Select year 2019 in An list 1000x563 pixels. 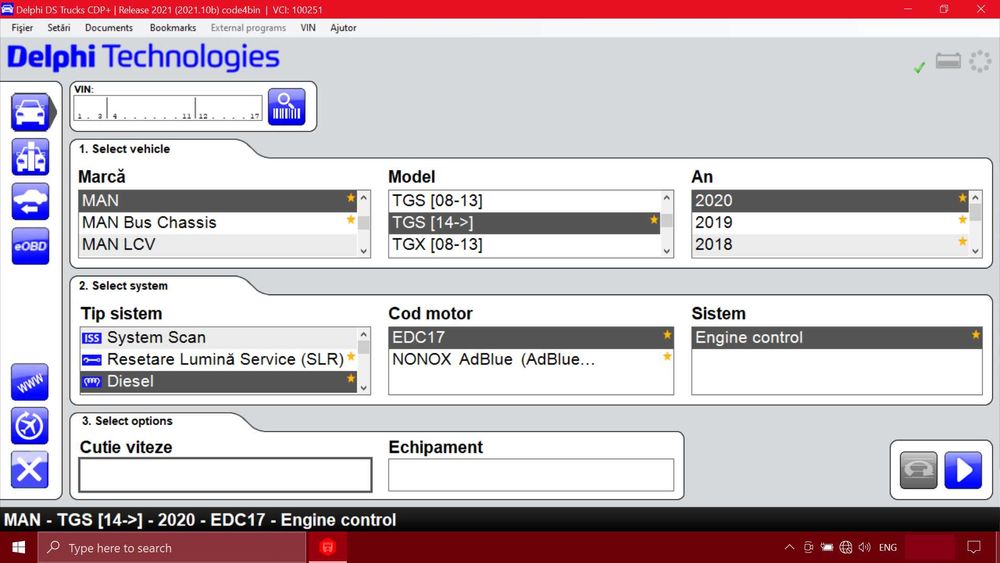tap(830, 223)
